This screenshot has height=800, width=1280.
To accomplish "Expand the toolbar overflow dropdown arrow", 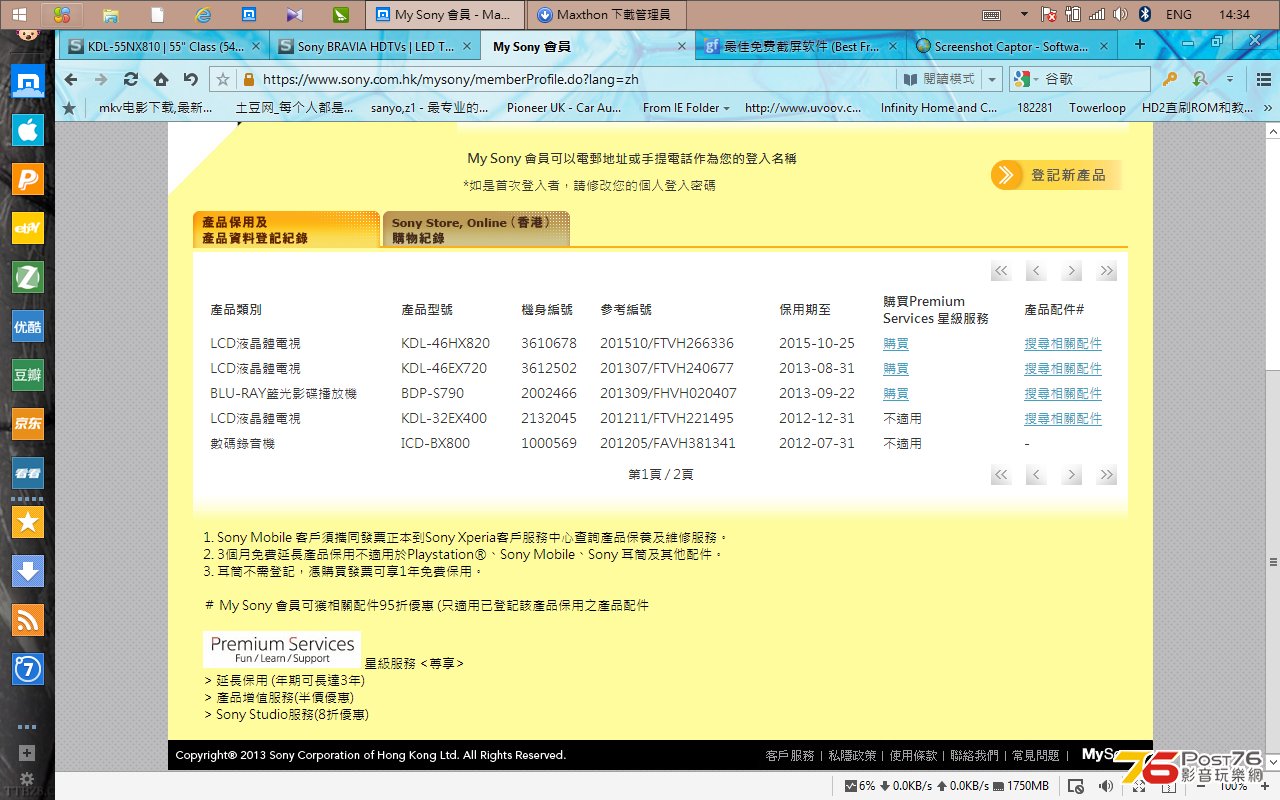I will click(x=1230, y=79).
